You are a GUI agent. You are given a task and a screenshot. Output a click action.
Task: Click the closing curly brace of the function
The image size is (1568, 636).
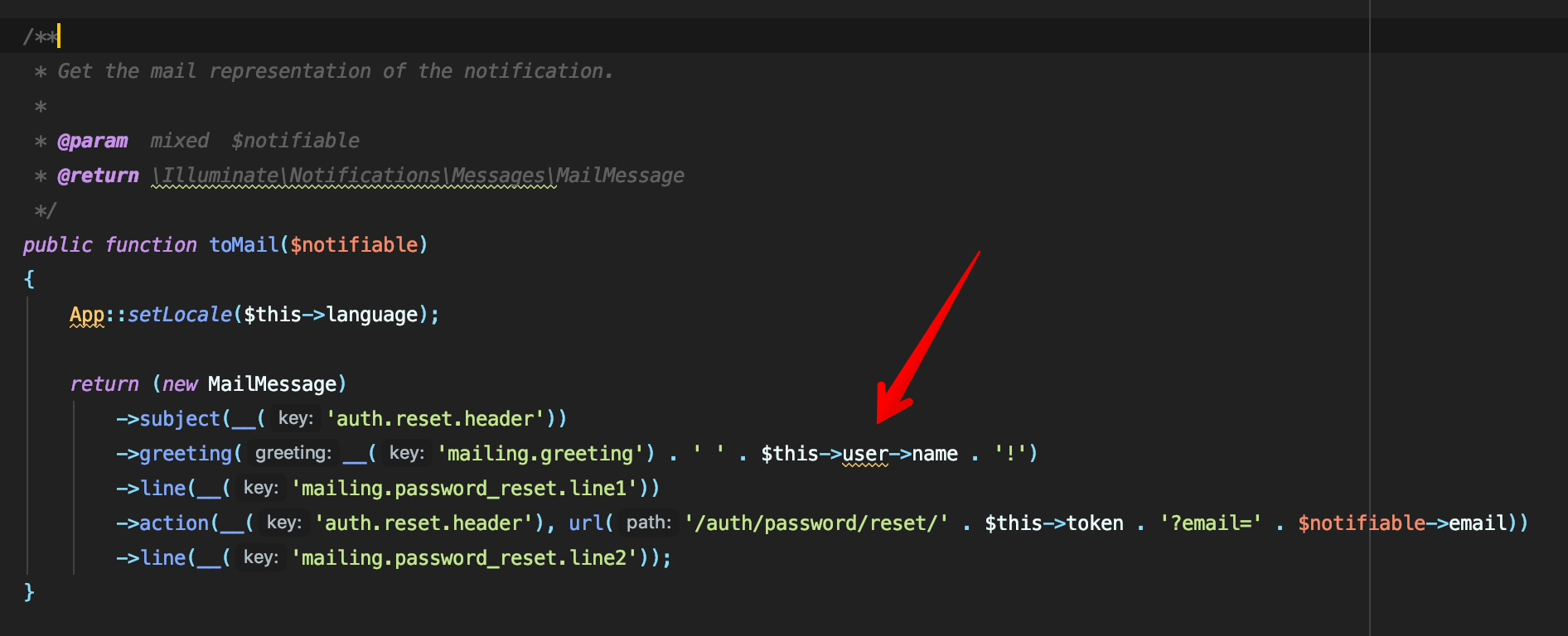coord(29,592)
